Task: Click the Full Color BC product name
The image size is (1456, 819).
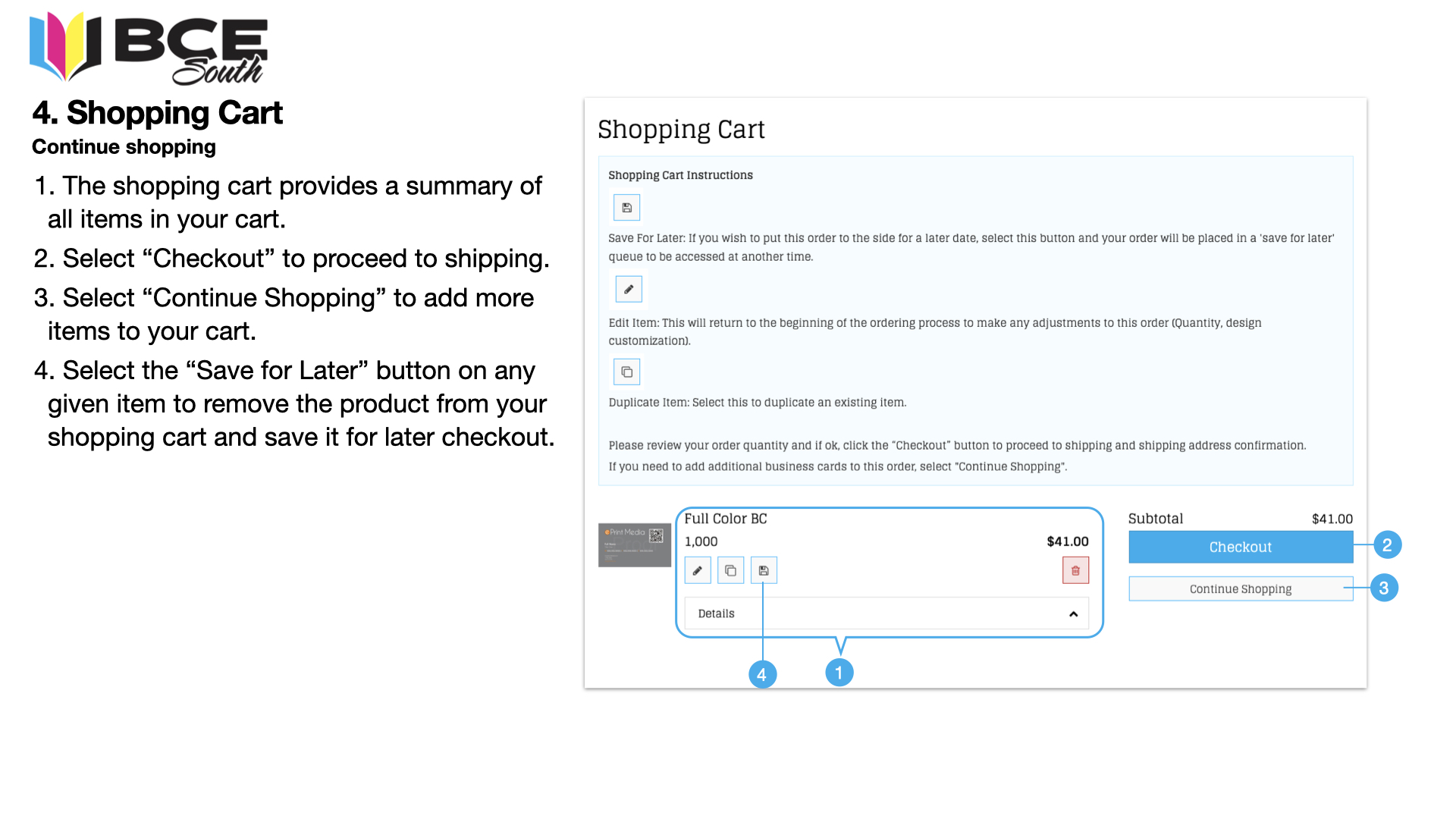Action: 726,519
